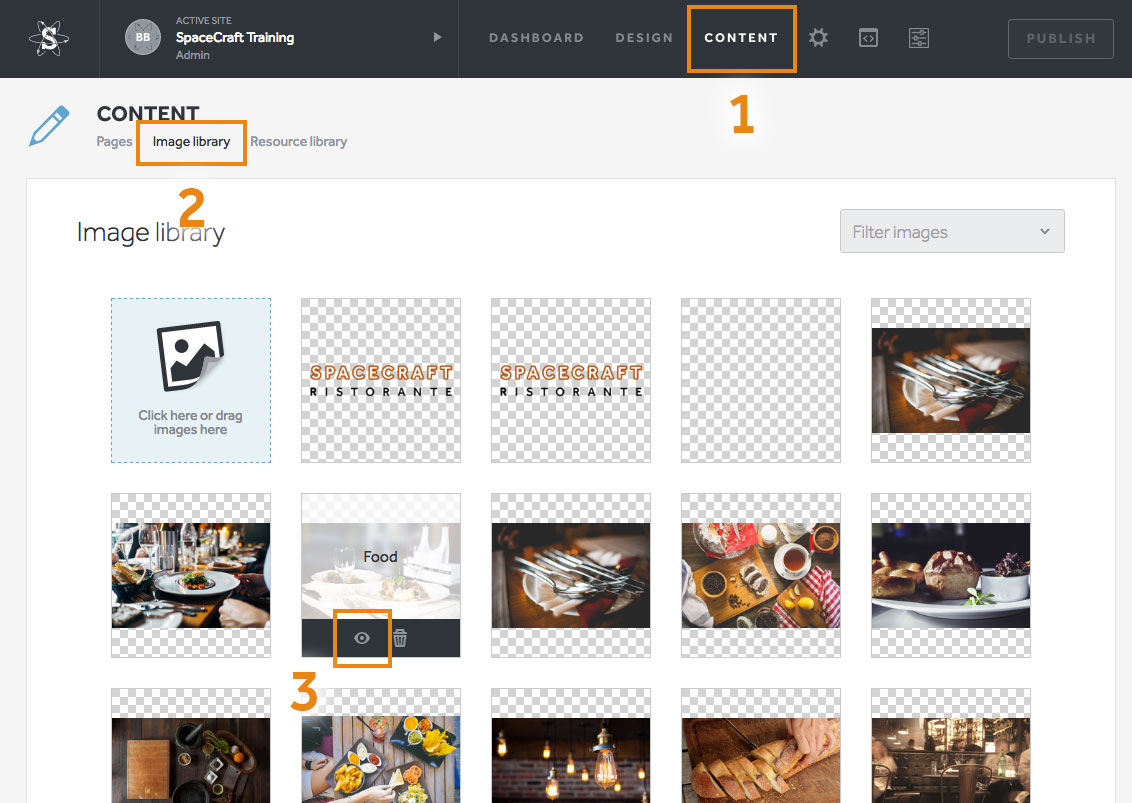Open the Content tab

pos(741,38)
